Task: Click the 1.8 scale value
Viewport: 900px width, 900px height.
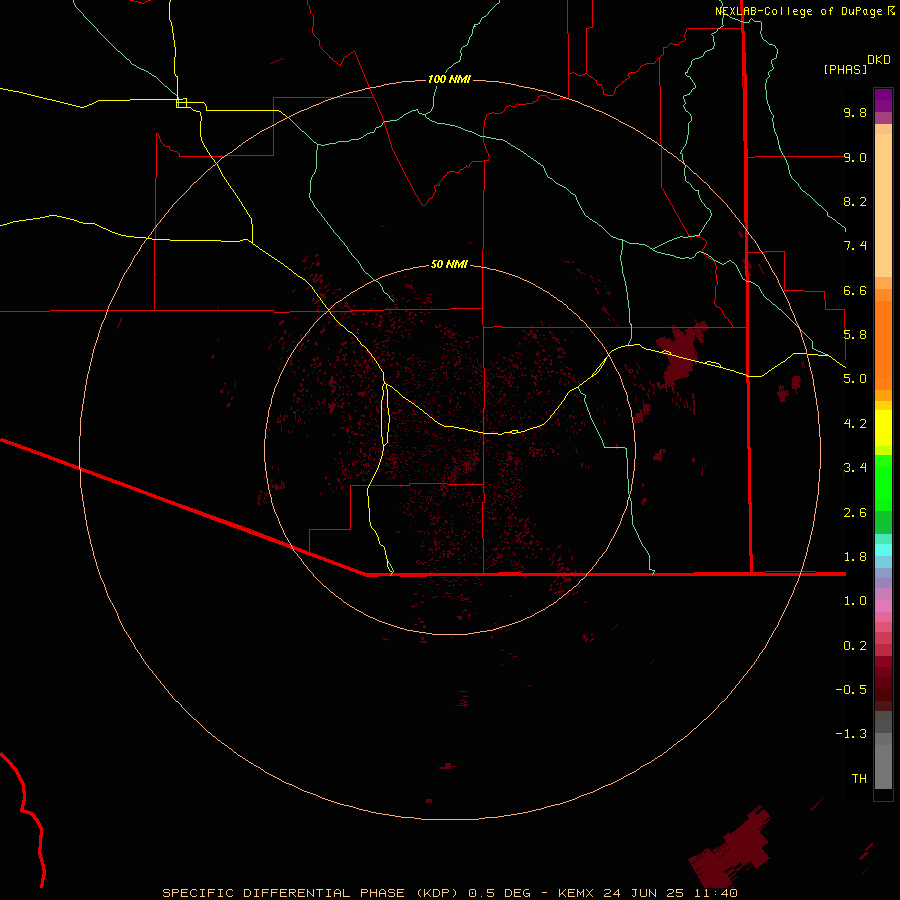Action: [855, 557]
